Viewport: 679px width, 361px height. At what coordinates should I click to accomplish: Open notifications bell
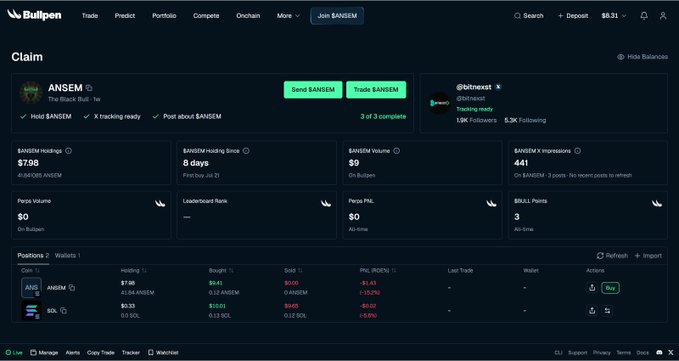pos(644,16)
